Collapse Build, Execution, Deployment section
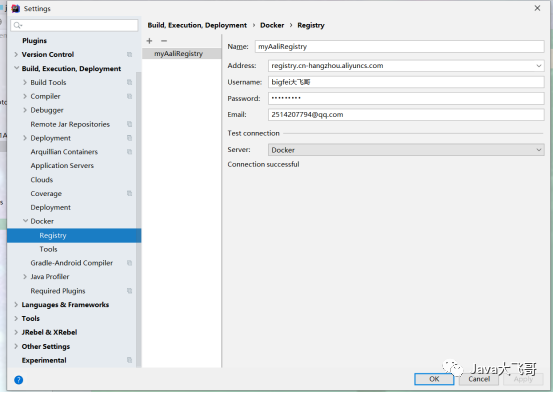The image size is (554, 393). (16, 68)
